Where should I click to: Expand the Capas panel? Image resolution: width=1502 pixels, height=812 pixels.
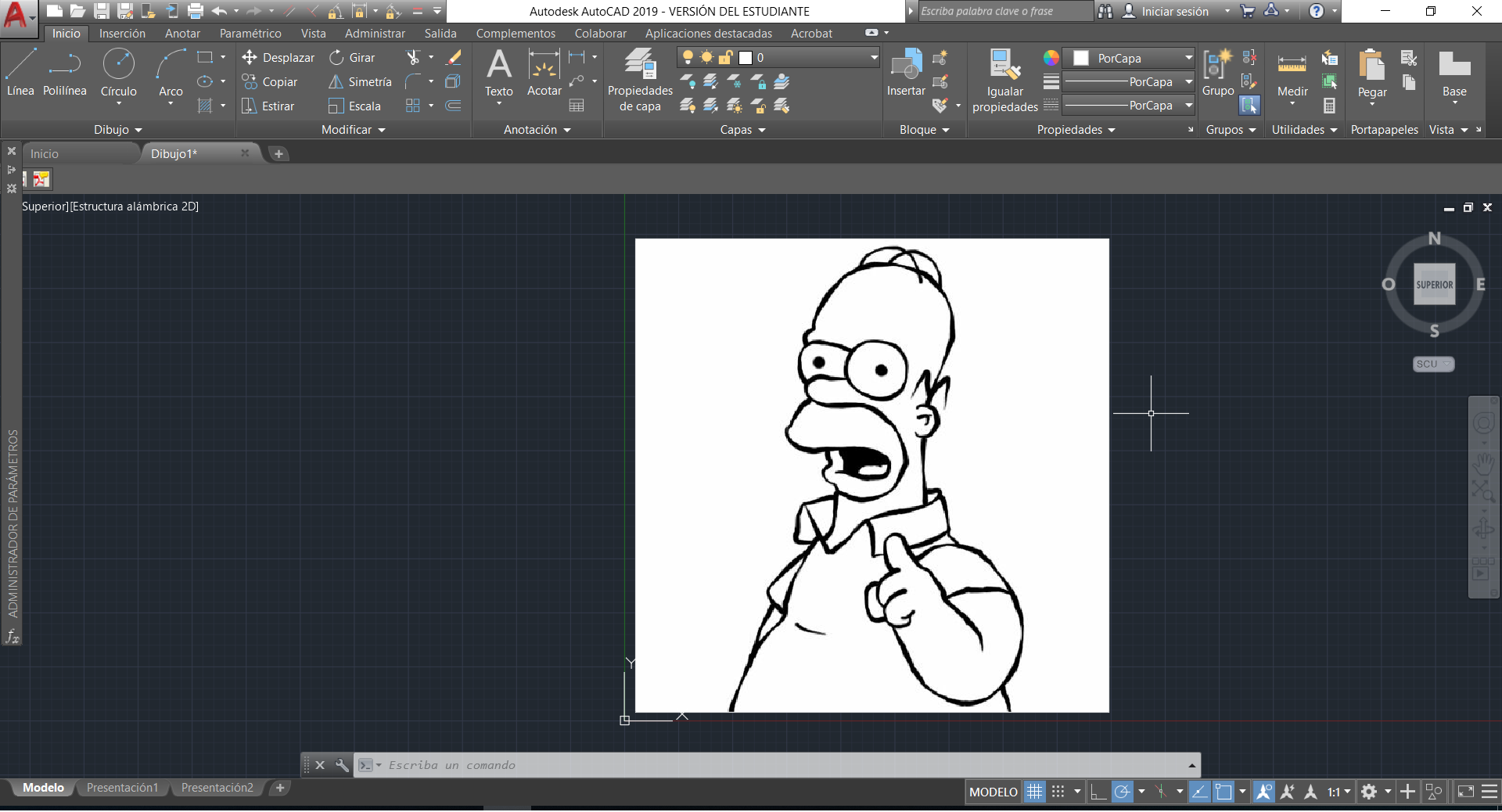click(x=742, y=130)
